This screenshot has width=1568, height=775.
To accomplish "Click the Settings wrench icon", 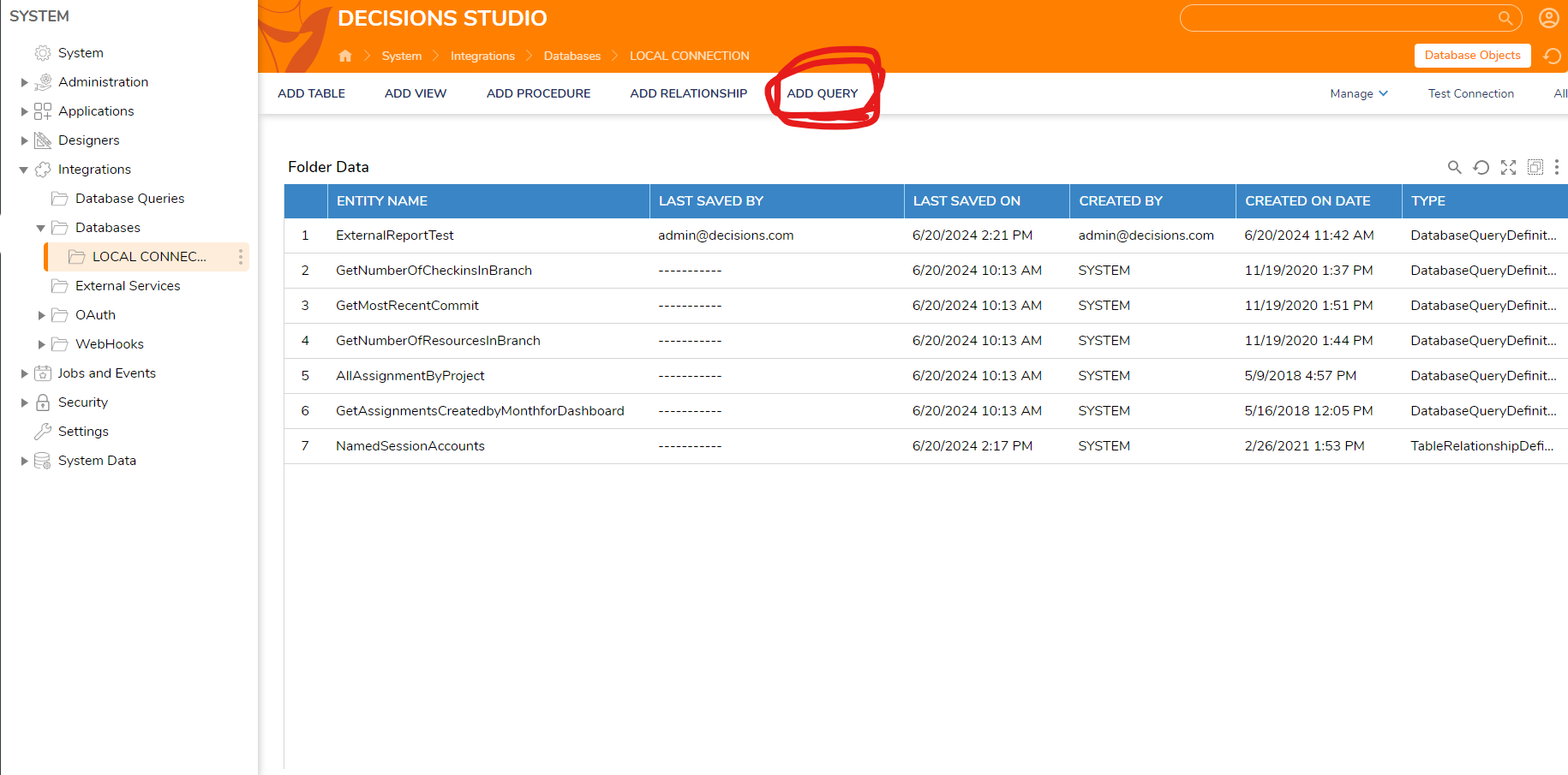I will click(43, 432).
